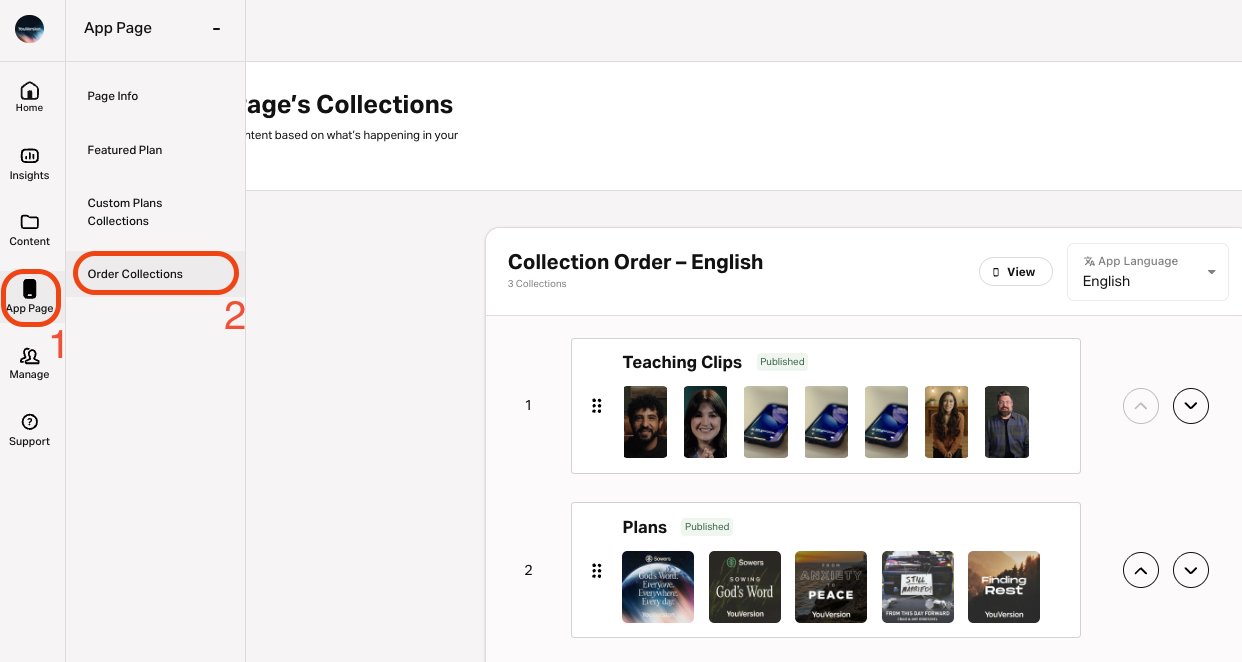The height and width of the screenshot is (662, 1242).
Task: Move Plans collection up
Action: coord(1141,570)
